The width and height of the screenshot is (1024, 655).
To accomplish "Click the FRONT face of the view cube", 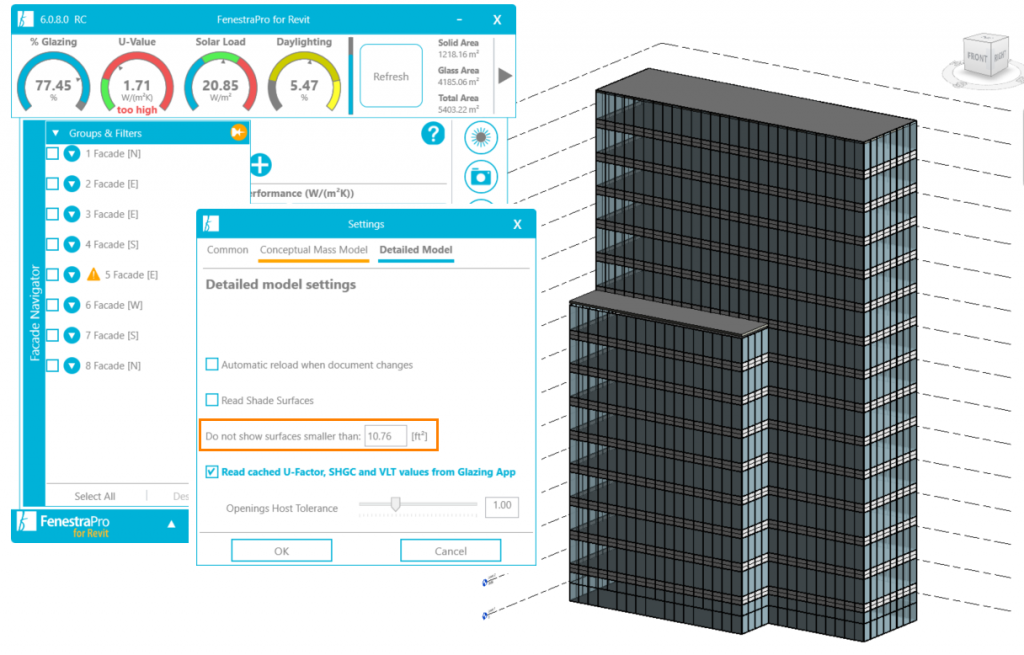I will pyautogui.click(x=977, y=57).
